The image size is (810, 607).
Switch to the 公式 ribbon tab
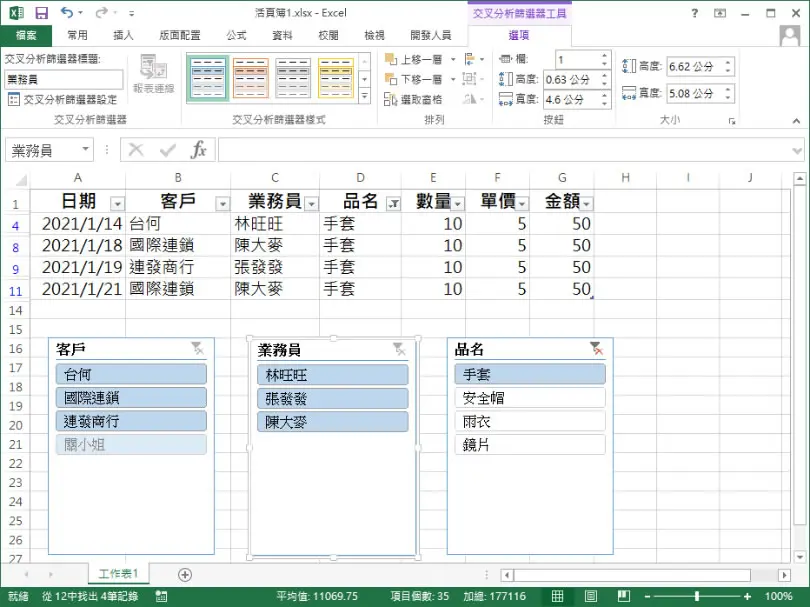(x=236, y=35)
